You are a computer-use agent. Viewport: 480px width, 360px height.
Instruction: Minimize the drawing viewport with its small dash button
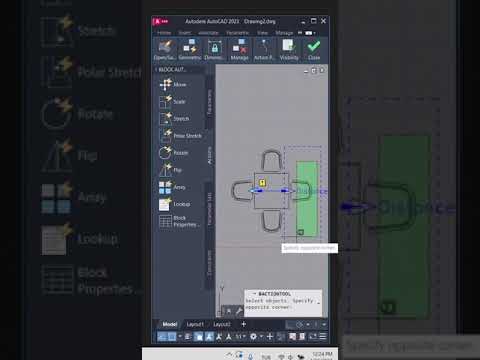coord(306,71)
